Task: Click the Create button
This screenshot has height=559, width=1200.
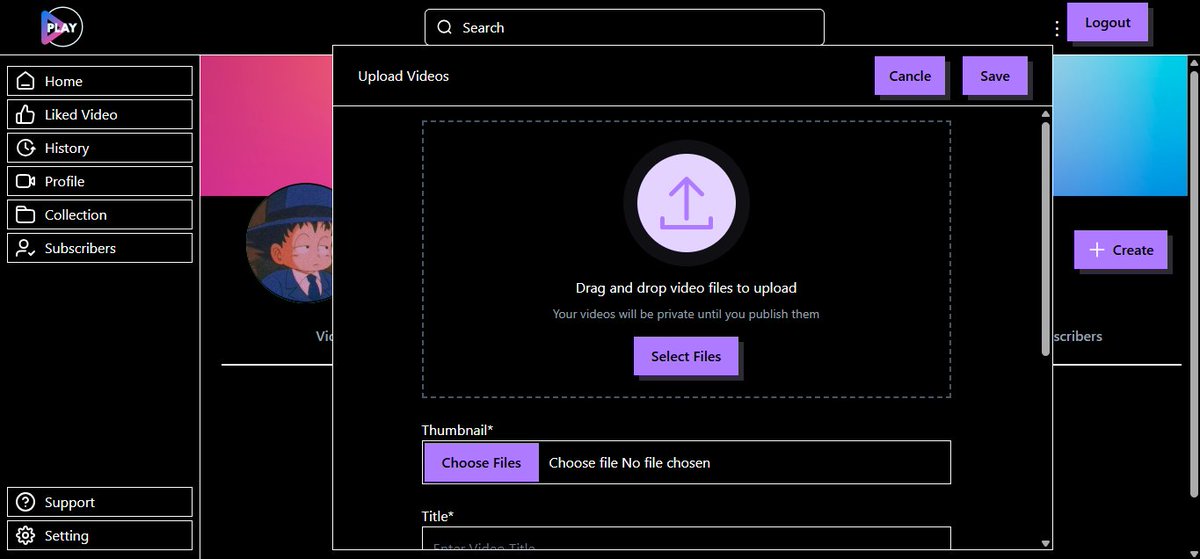Action: point(1121,250)
